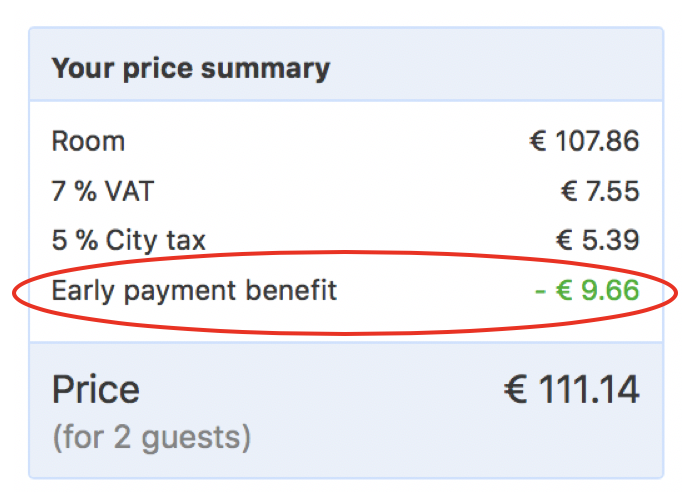
Task: Select the "7 % VAT" label
Action: point(103,191)
